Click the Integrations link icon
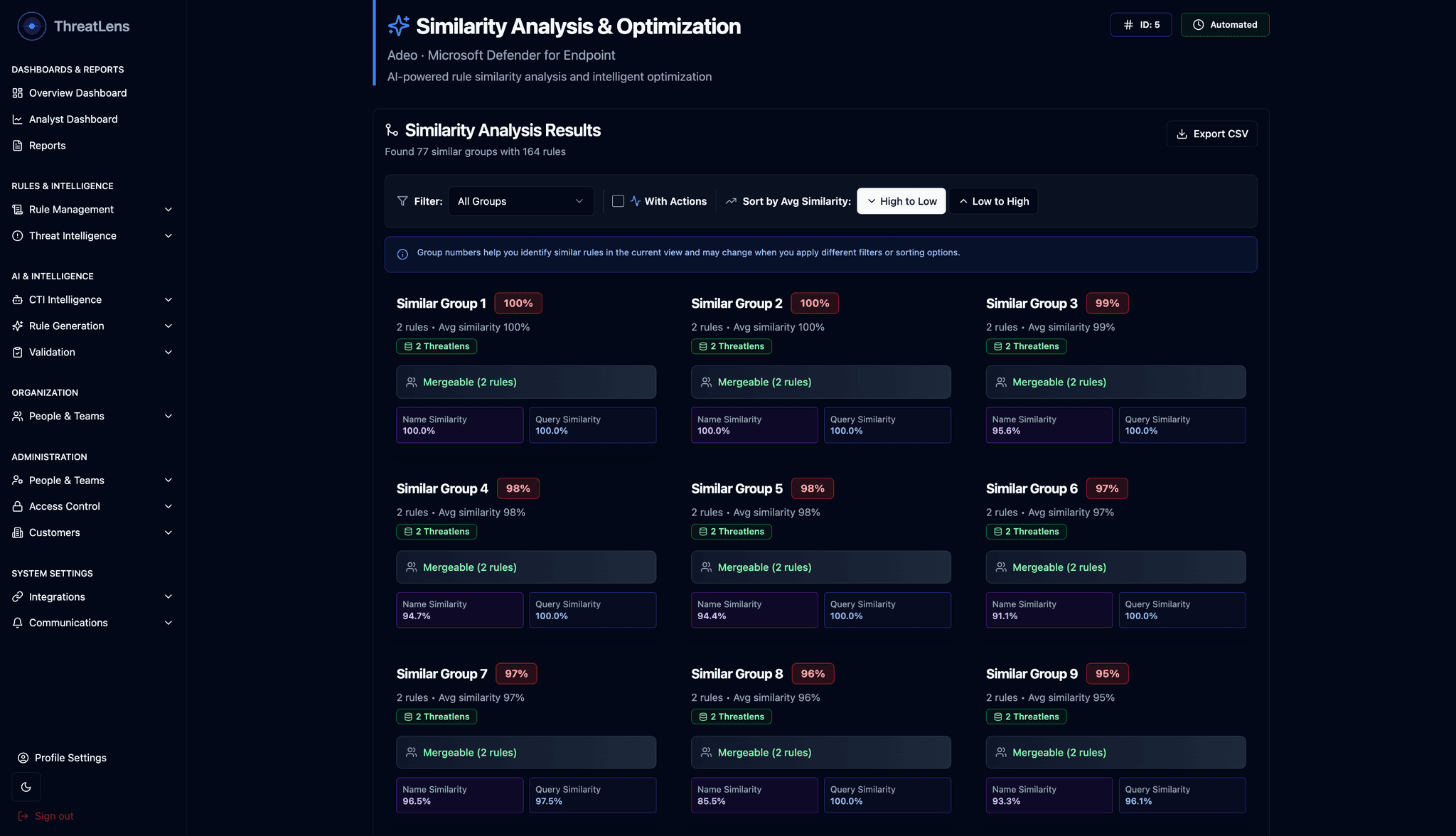This screenshot has height=836, width=1456. [18, 597]
